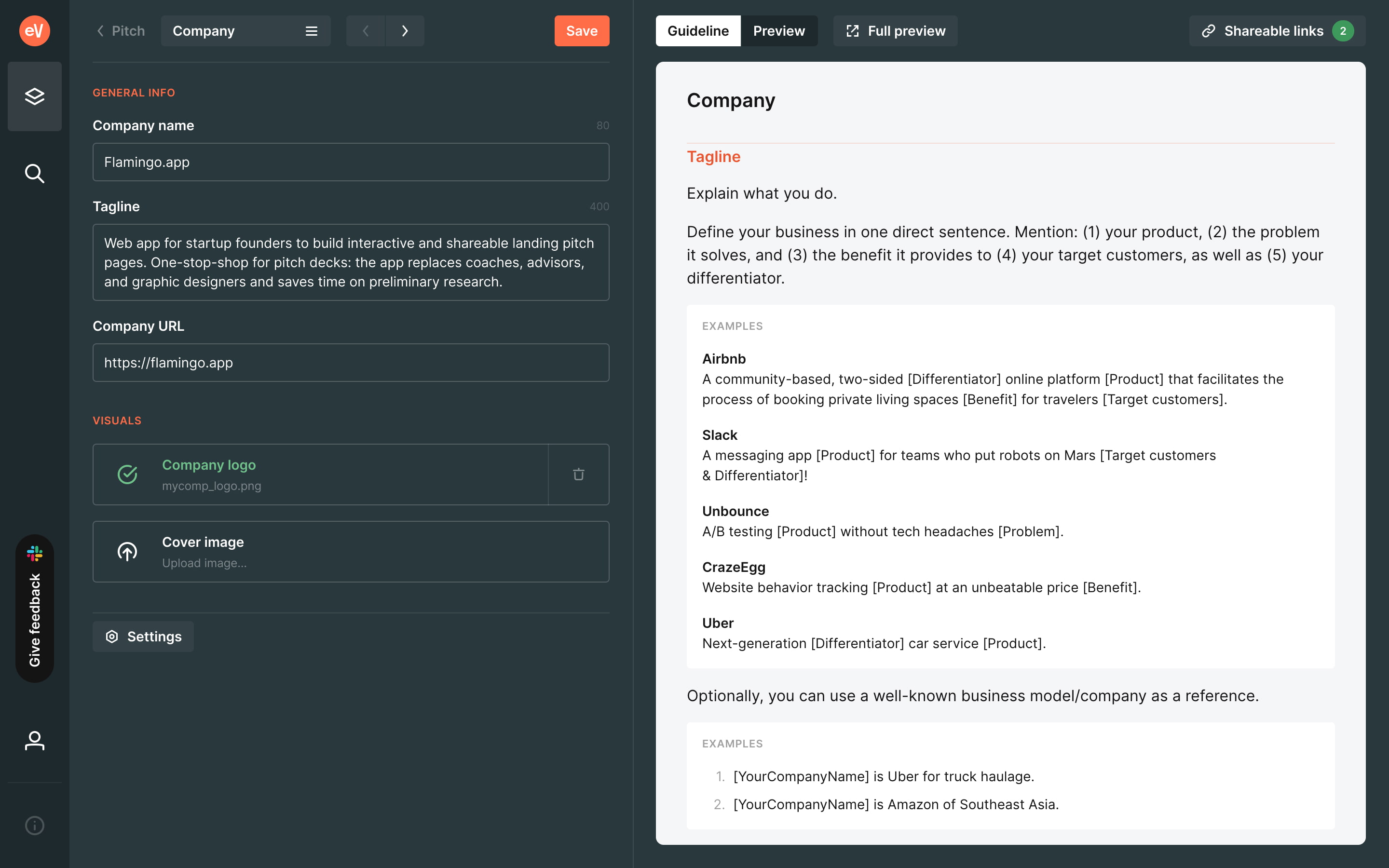Click 'Amazon of Southeast Asia' example line
Image resolution: width=1389 pixels, height=868 pixels.
pyautogui.click(x=896, y=805)
